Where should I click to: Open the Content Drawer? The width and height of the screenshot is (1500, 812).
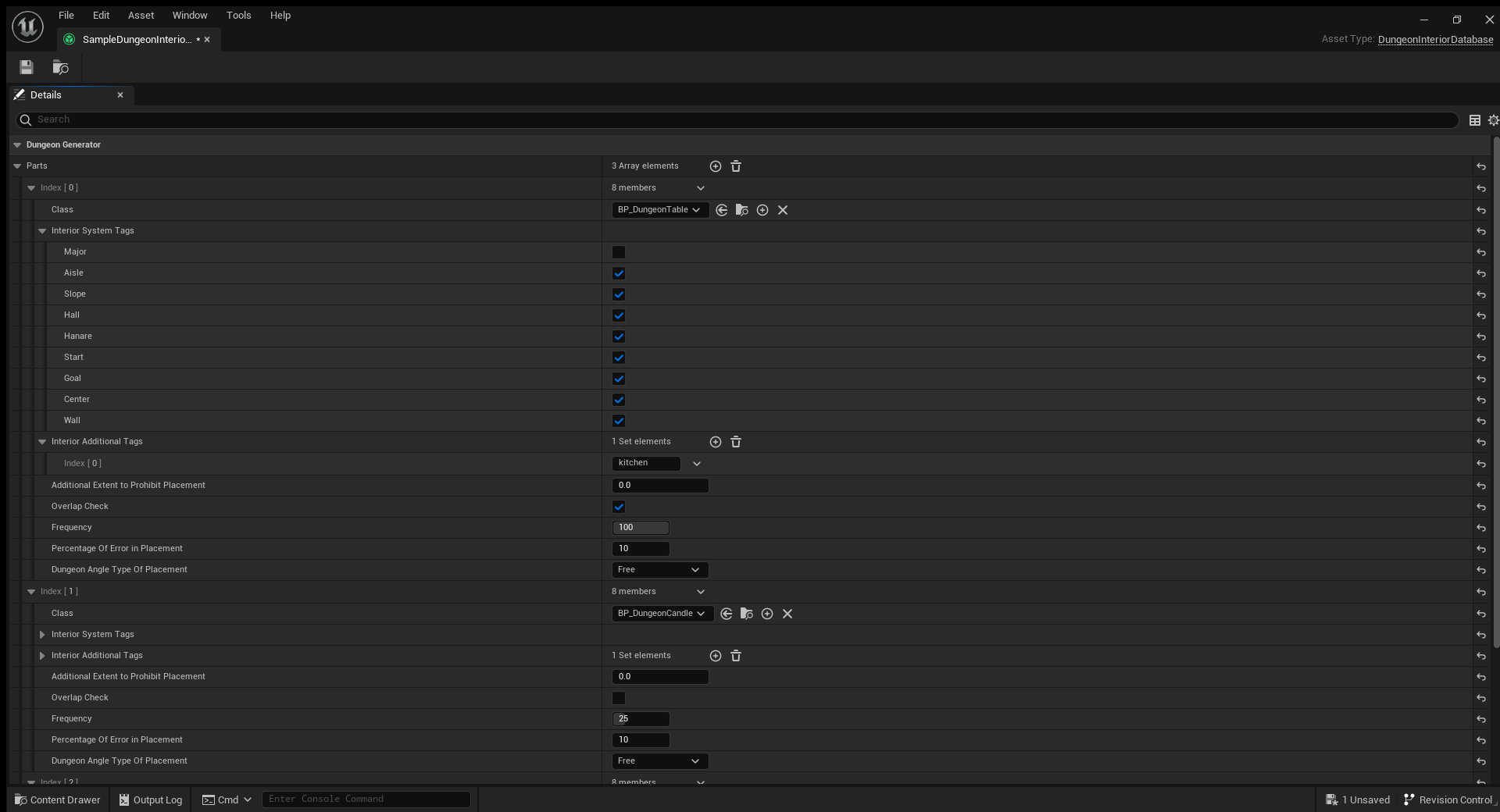58,800
